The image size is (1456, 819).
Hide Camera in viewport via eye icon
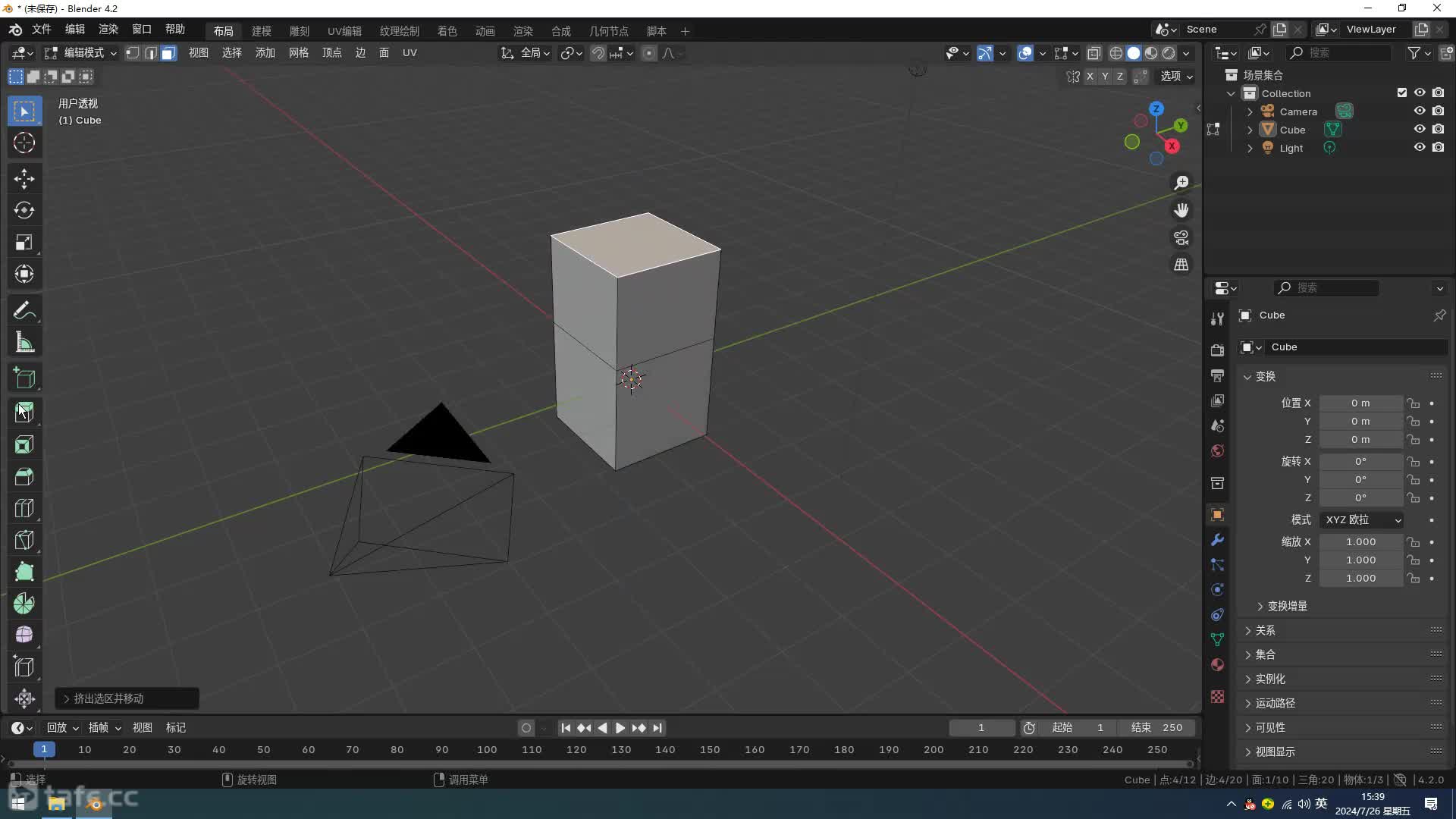(1420, 111)
